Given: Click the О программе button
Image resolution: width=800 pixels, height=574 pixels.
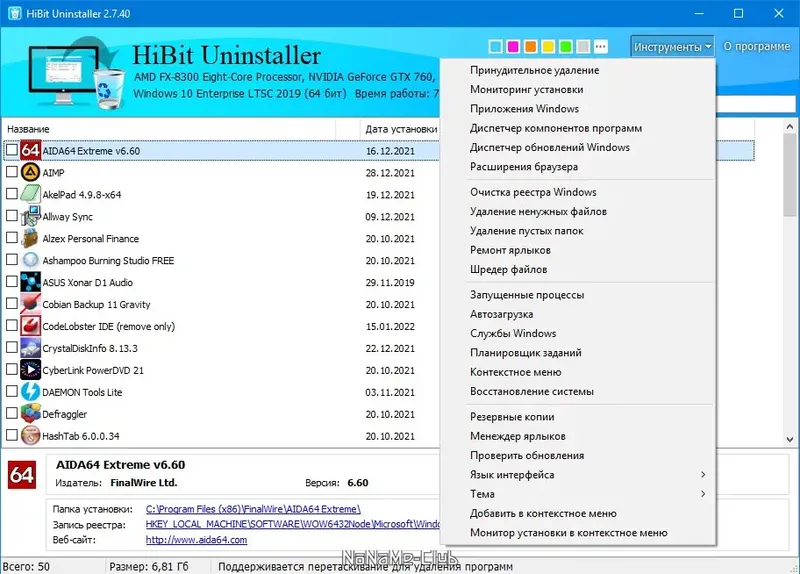Looking at the screenshot, I should [x=757, y=46].
